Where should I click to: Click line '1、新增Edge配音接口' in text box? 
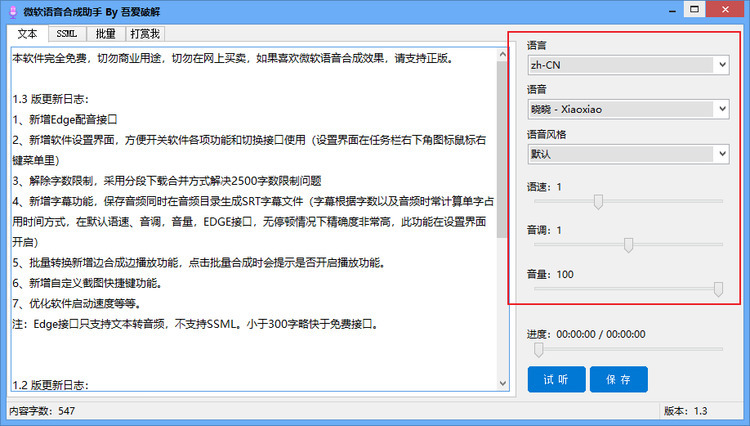65,120
